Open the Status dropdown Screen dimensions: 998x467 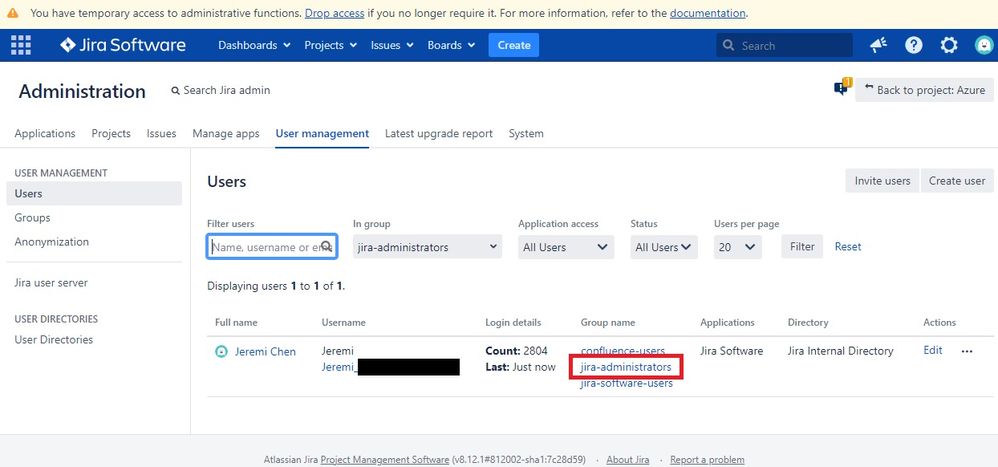pyautogui.click(x=664, y=247)
